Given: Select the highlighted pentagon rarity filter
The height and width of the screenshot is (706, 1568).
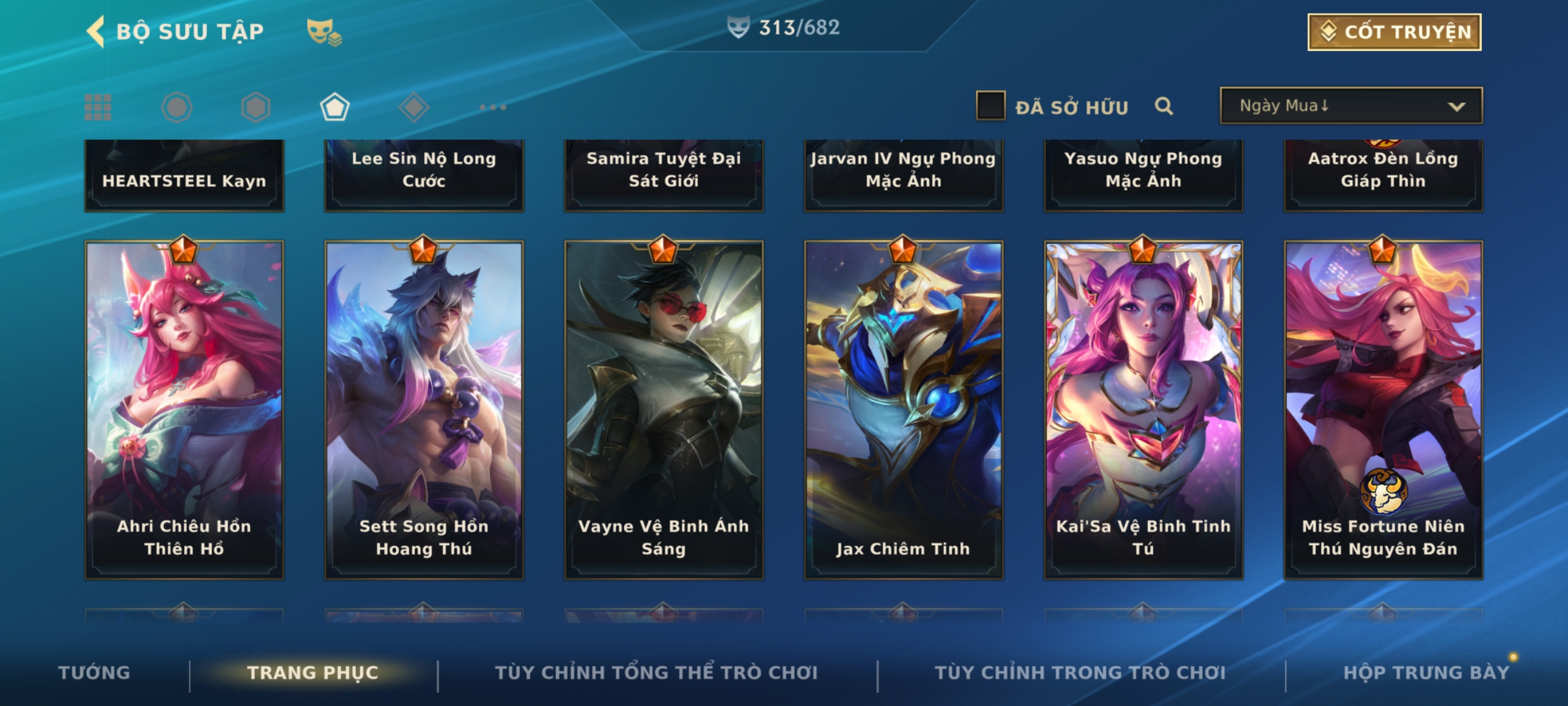Looking at the screenshot, I should click(x=335, y=107).
